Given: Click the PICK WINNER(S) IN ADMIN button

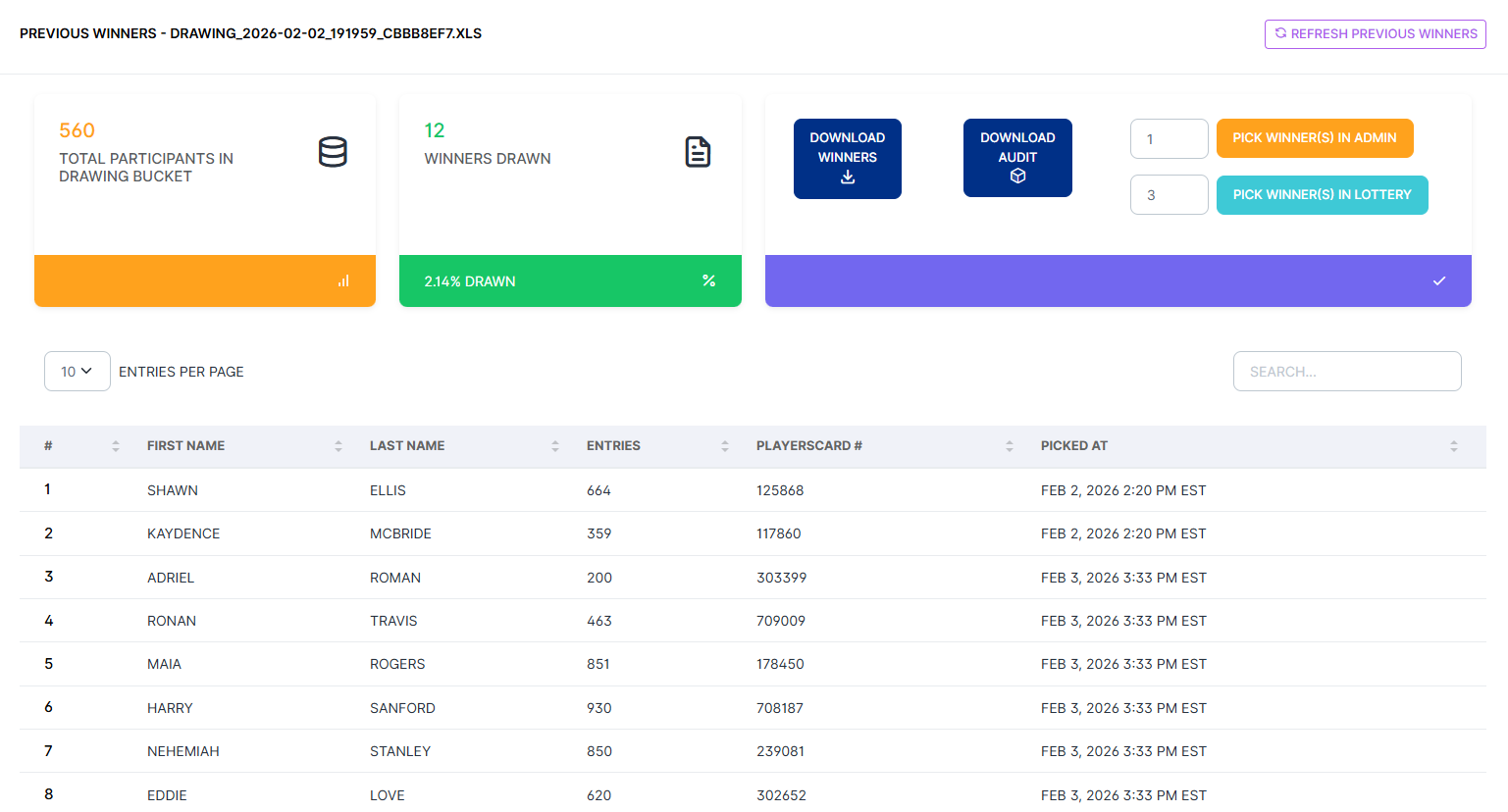Looking at the screenshot, I should pyautogui.click(x=1315, y=138).
